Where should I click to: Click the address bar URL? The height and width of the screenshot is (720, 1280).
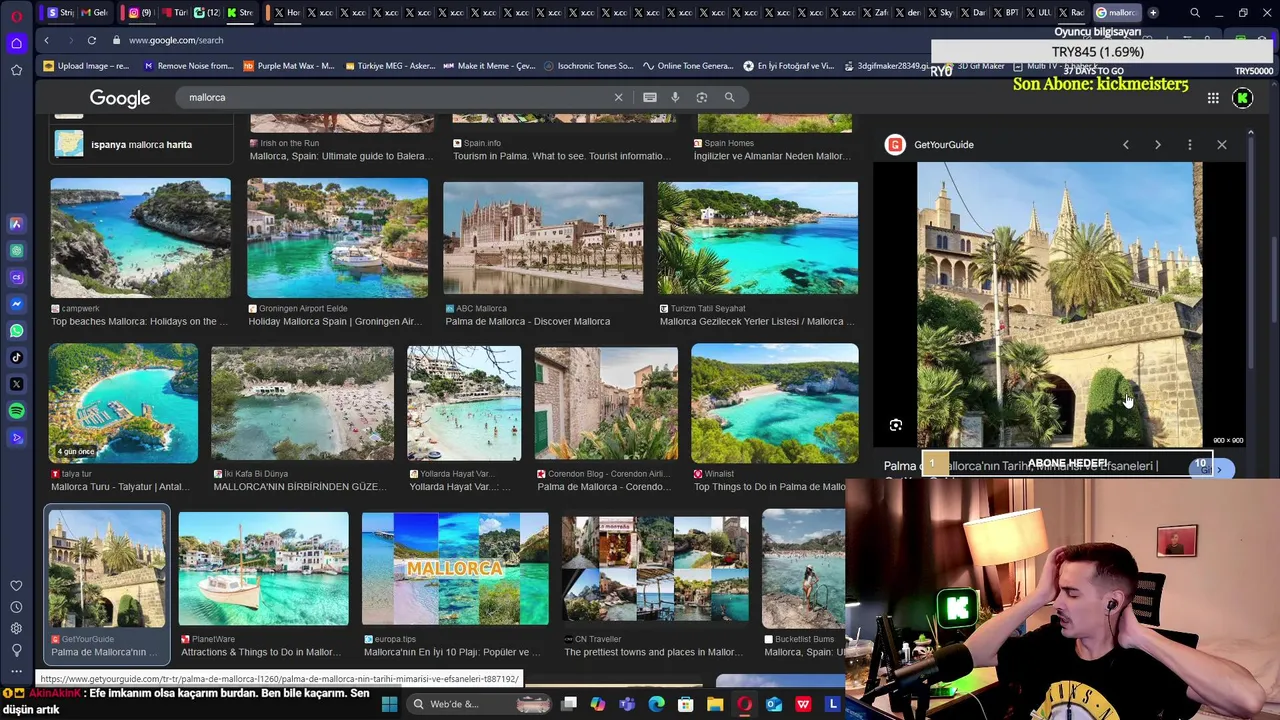[x=176, y=40]
